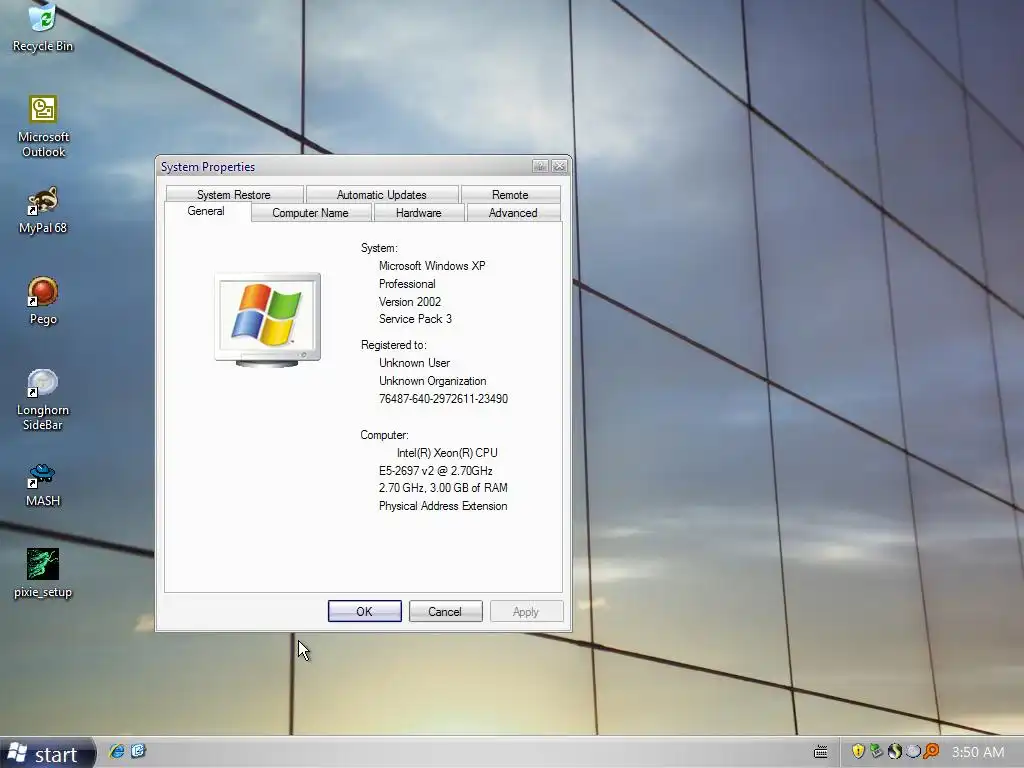Open the Start menu

tap(47, 754)
